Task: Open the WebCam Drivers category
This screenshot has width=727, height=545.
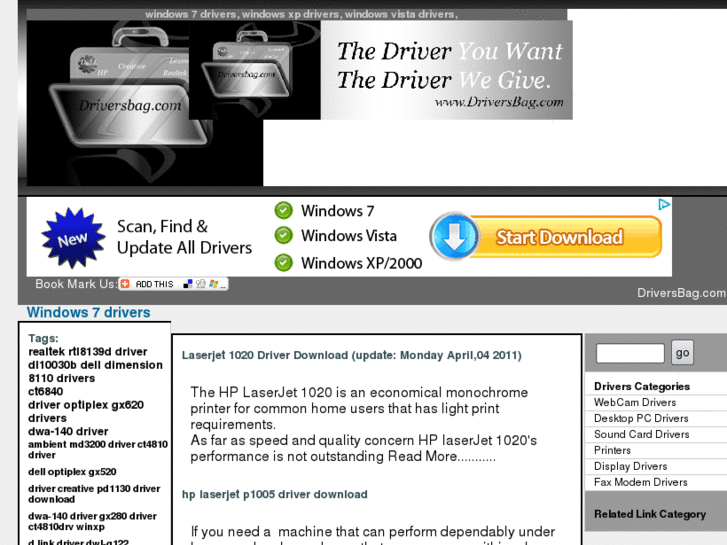Action: click(x=635, y=402)
